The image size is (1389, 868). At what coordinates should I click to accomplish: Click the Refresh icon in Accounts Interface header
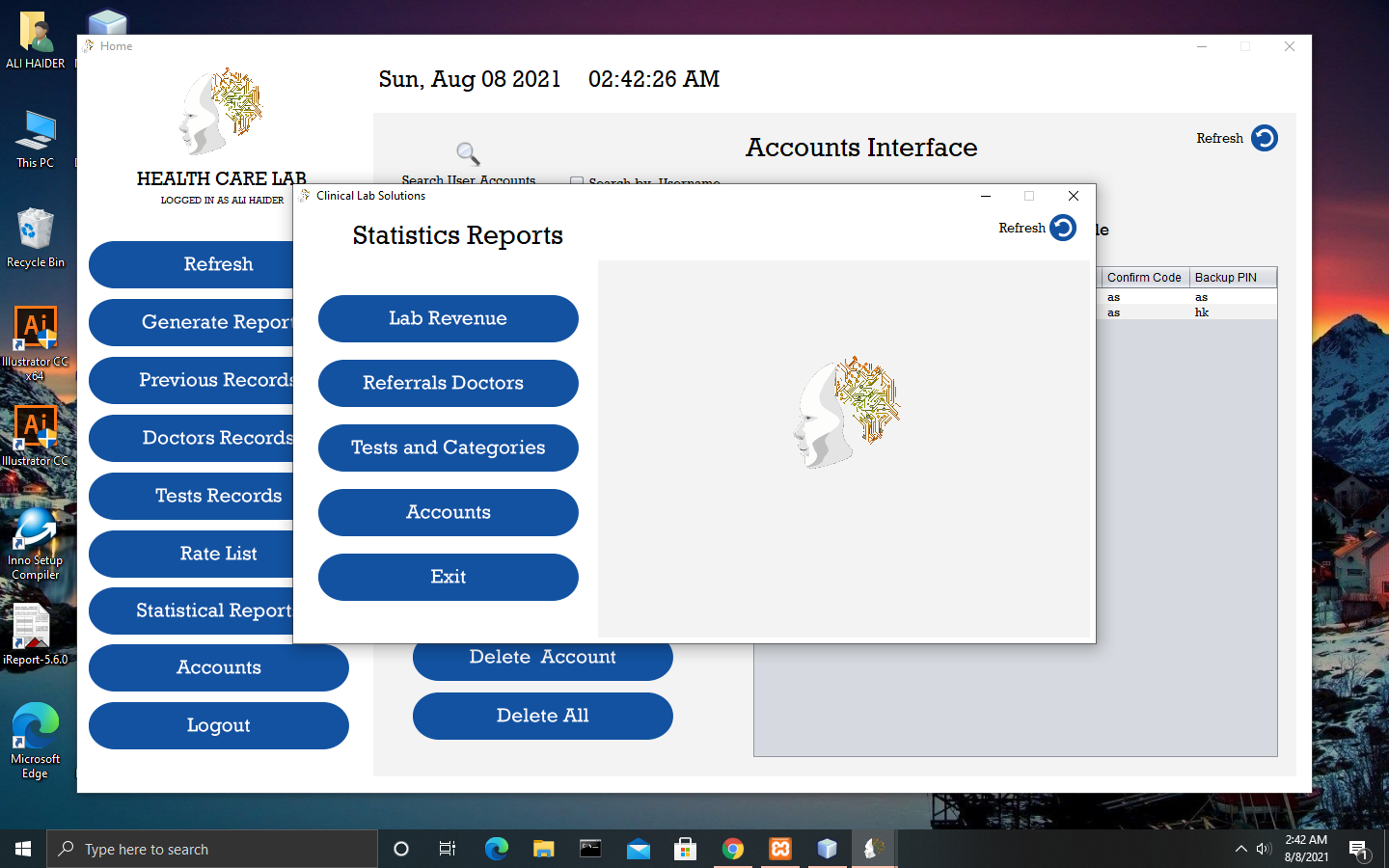[1263, 138]
